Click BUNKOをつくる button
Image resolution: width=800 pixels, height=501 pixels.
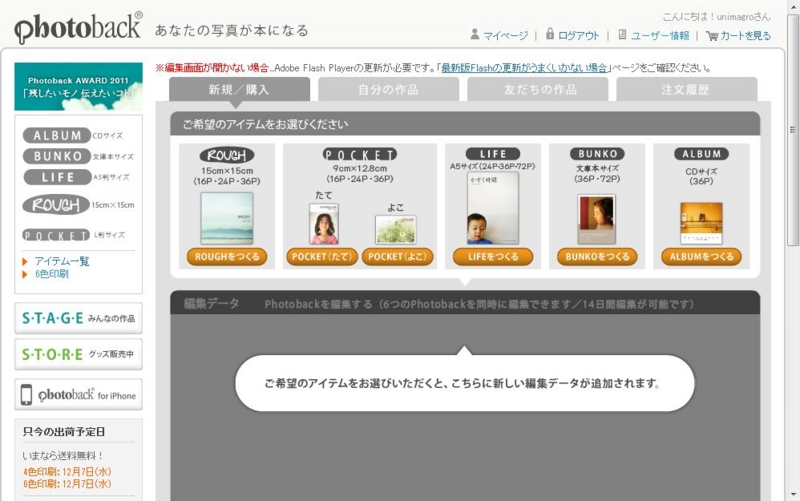point(597,257)
